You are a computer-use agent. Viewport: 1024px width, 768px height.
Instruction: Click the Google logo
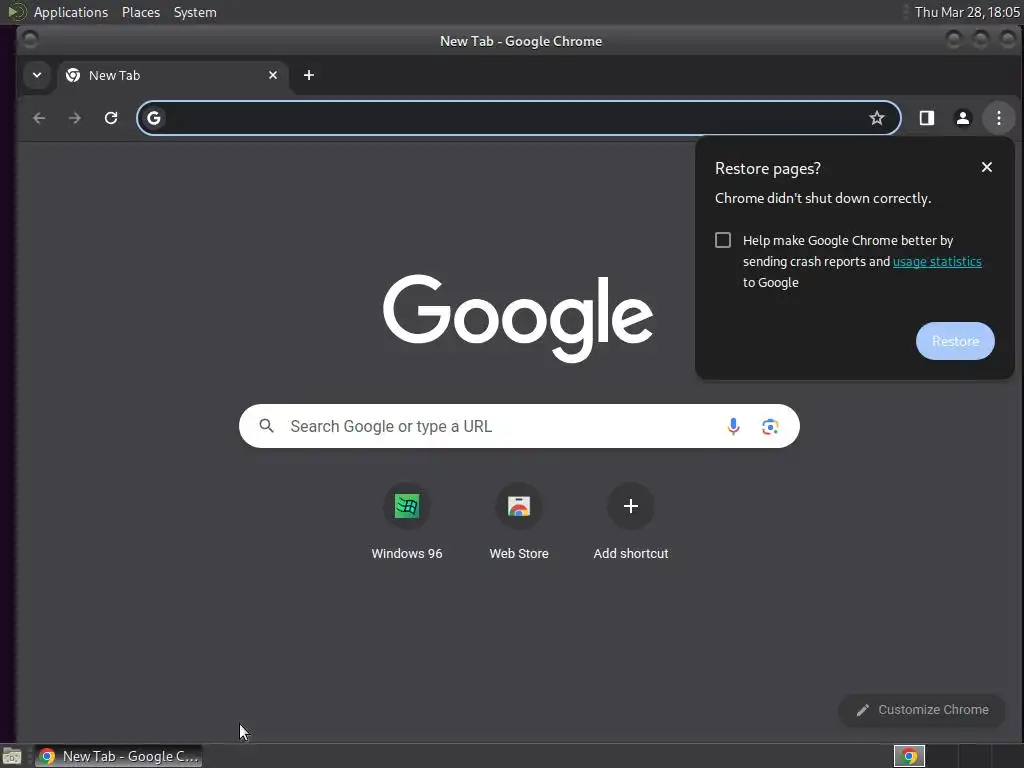coord(518,318)
